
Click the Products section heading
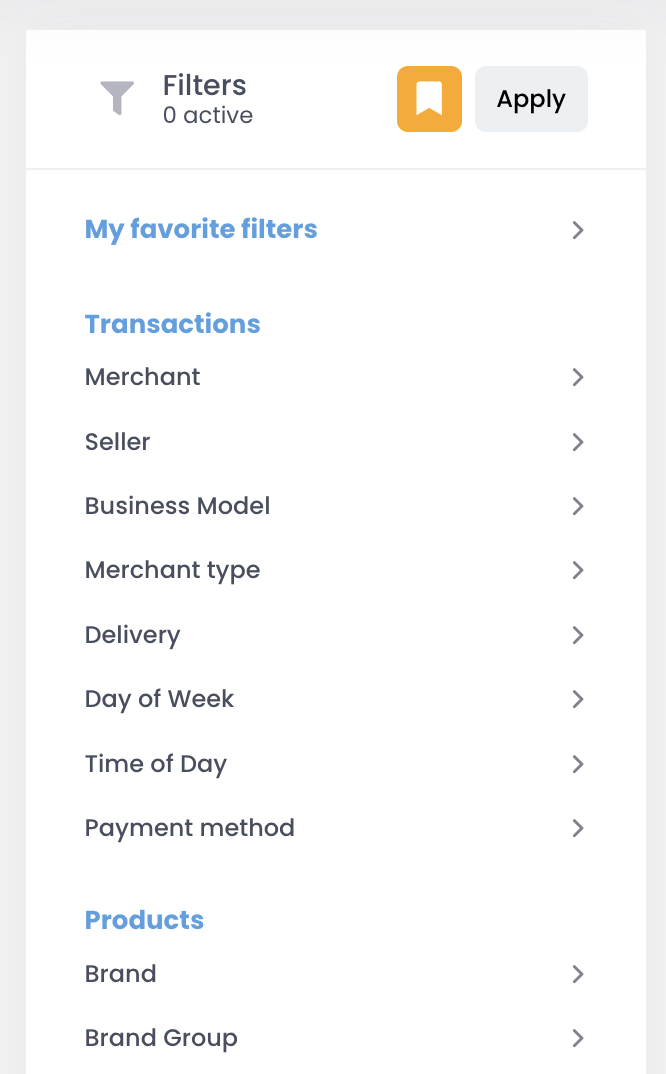click(145, 920)
